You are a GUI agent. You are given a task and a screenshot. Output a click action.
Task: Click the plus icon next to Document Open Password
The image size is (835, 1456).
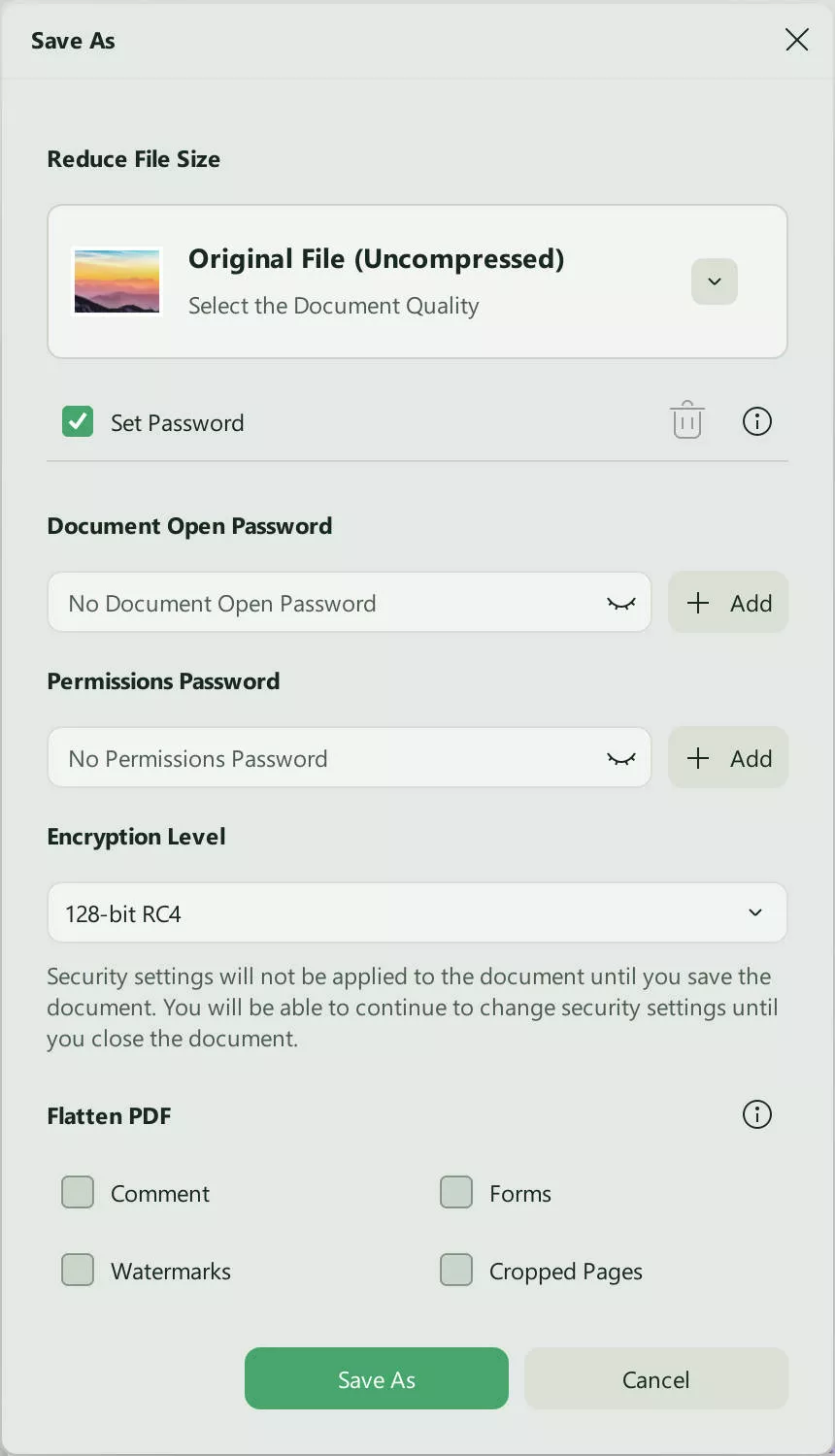[x=697, y=602]
